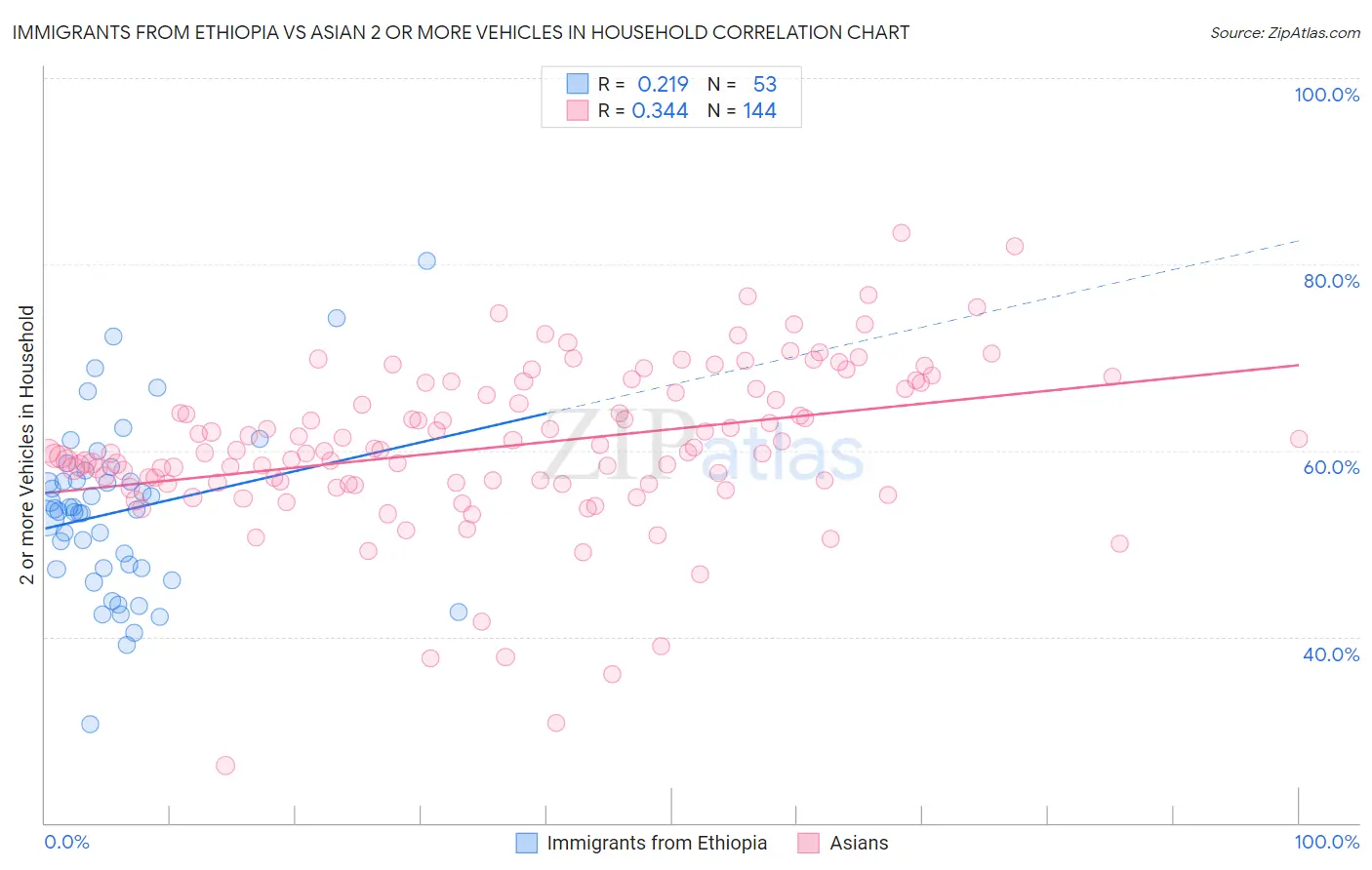Screen dimensions: 1372x870
Task: Click the highest blue point near 80%
Action: pyautogui.click(x=426, y=260)
